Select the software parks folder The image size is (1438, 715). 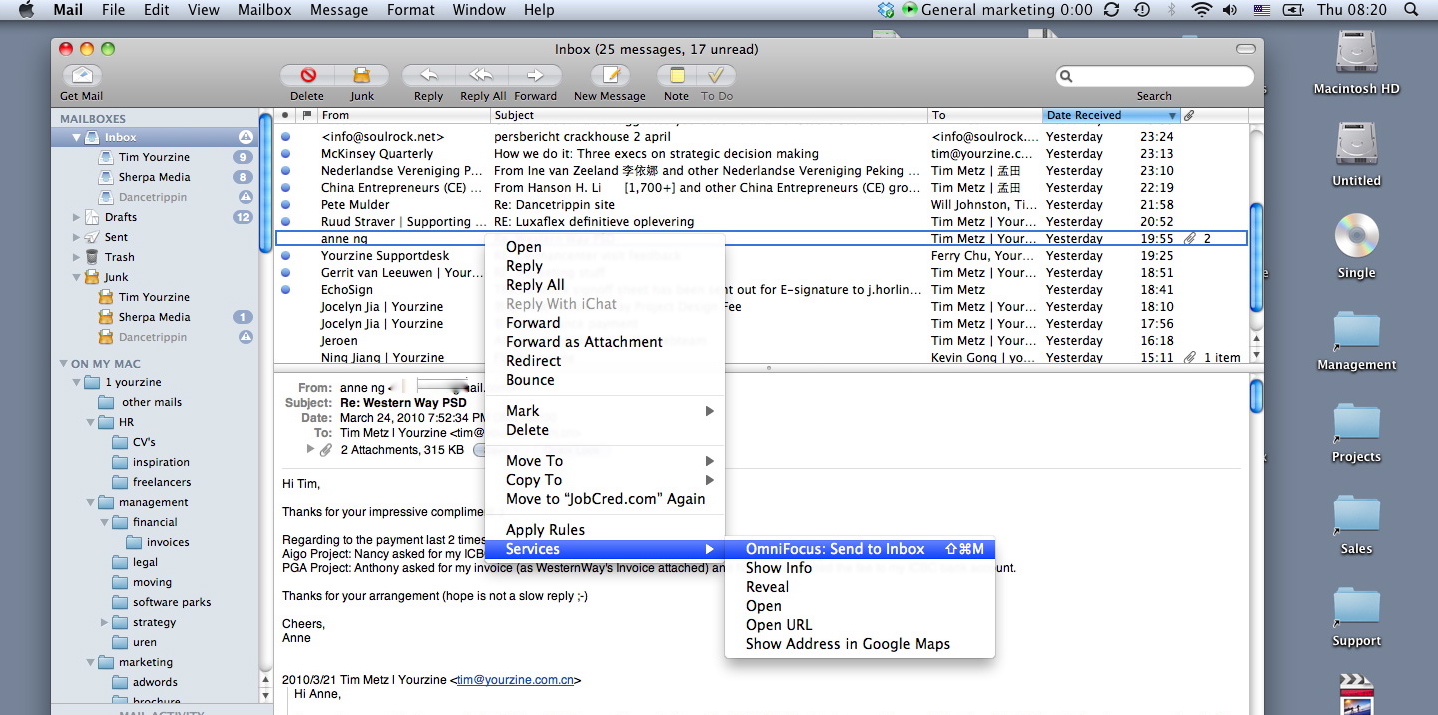172,602
